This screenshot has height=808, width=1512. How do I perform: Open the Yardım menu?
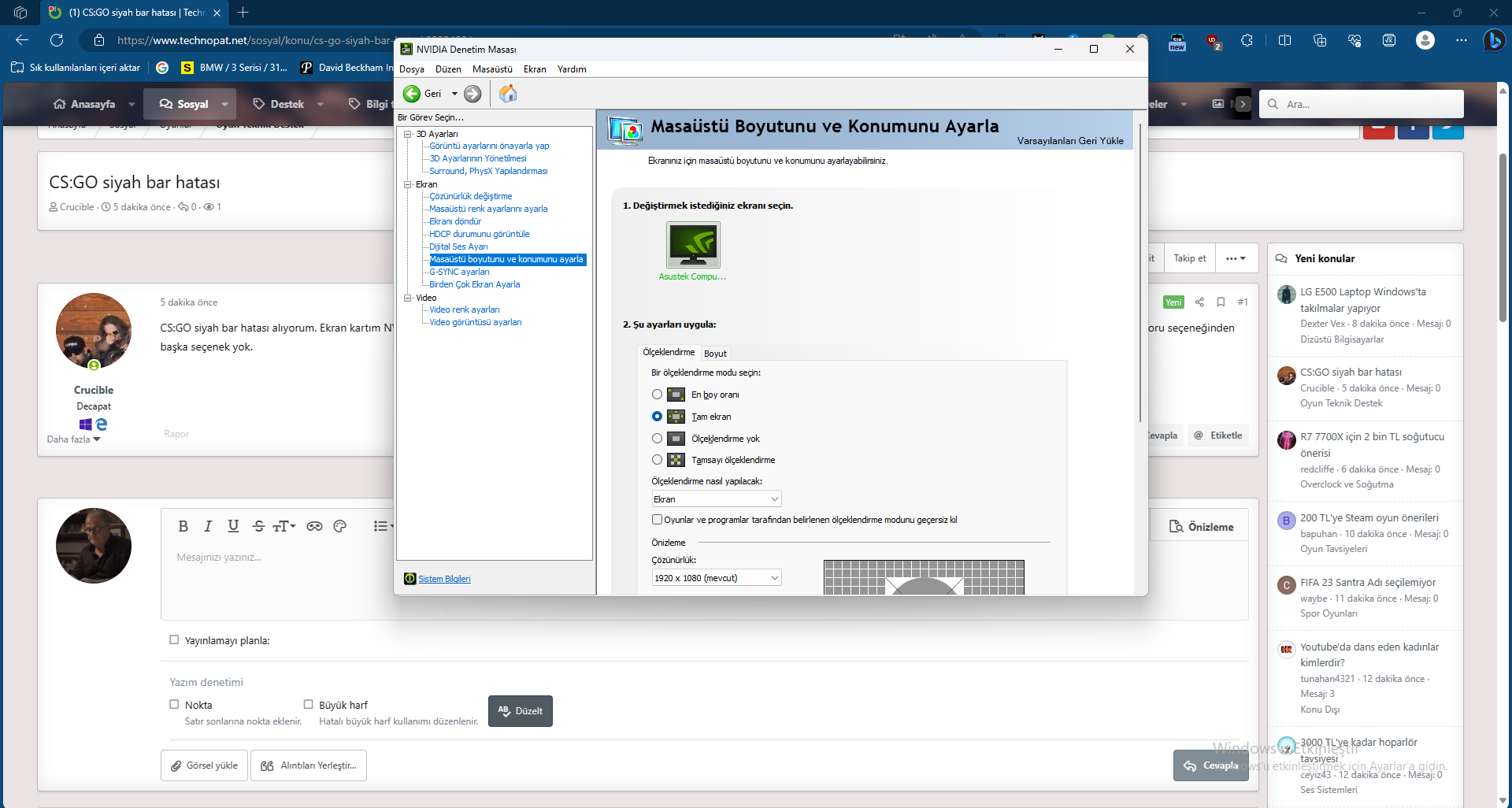coord(572,69)
